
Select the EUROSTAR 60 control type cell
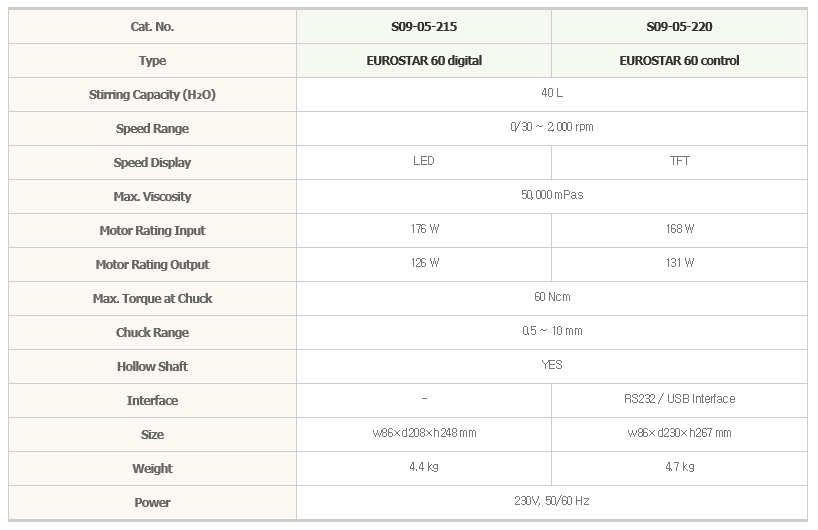point(679,61)
